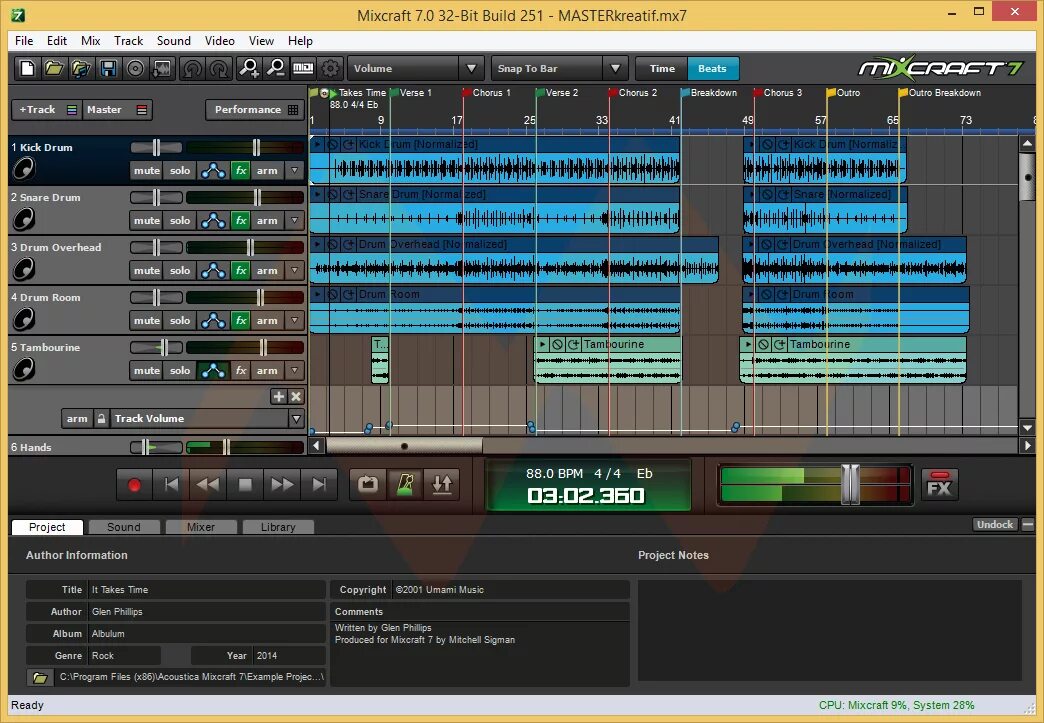This screenshot has width=1044, height=723.
Task: Expand Drum Overhead track options arrow
Action: click(294, 270)
